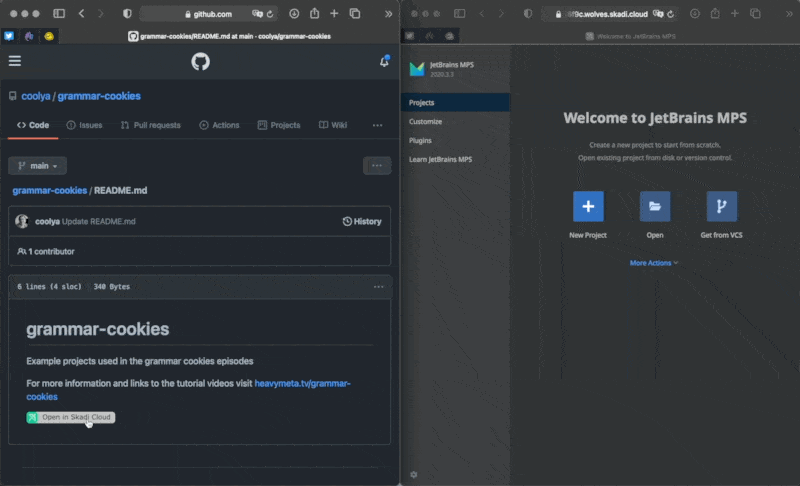Click Open in Skadi Cloud badge
The width and height of the screenshot is (800, 486).
[x=70, y=417]
